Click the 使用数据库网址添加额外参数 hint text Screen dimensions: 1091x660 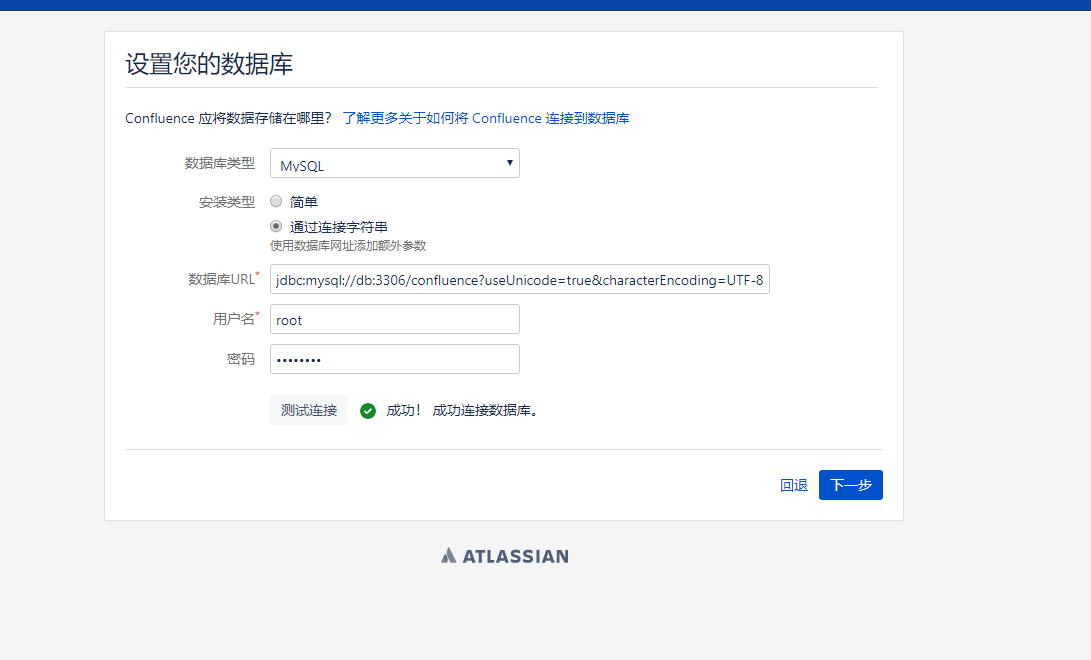348,246
